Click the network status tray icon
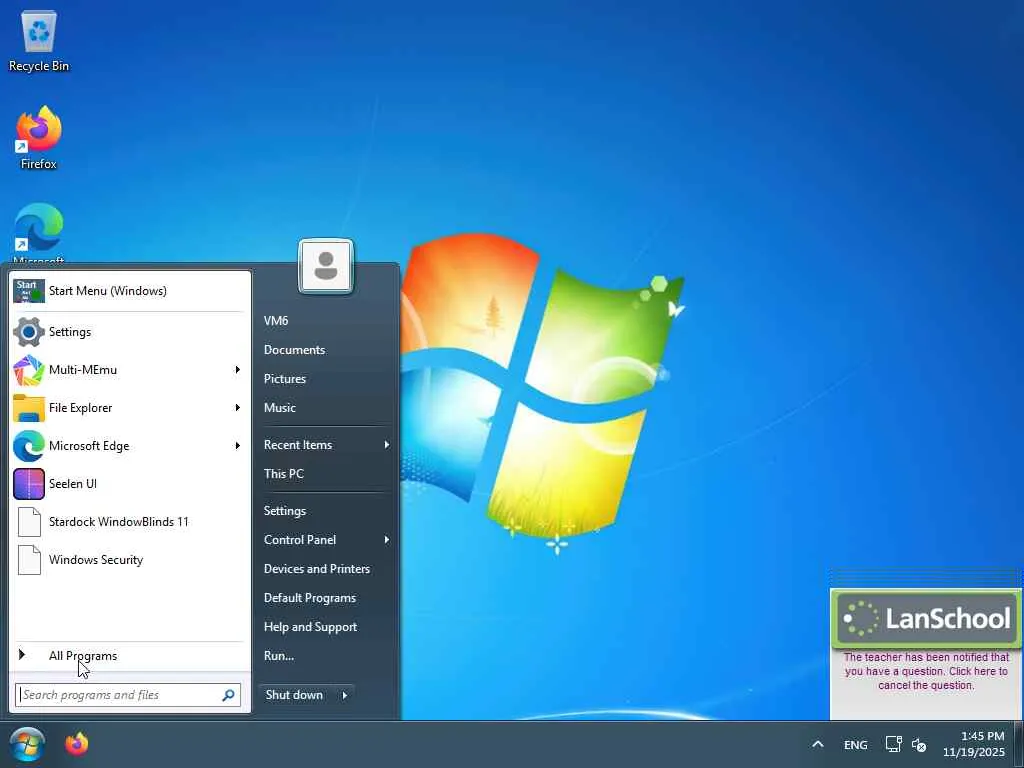 [x=893, y=744]
